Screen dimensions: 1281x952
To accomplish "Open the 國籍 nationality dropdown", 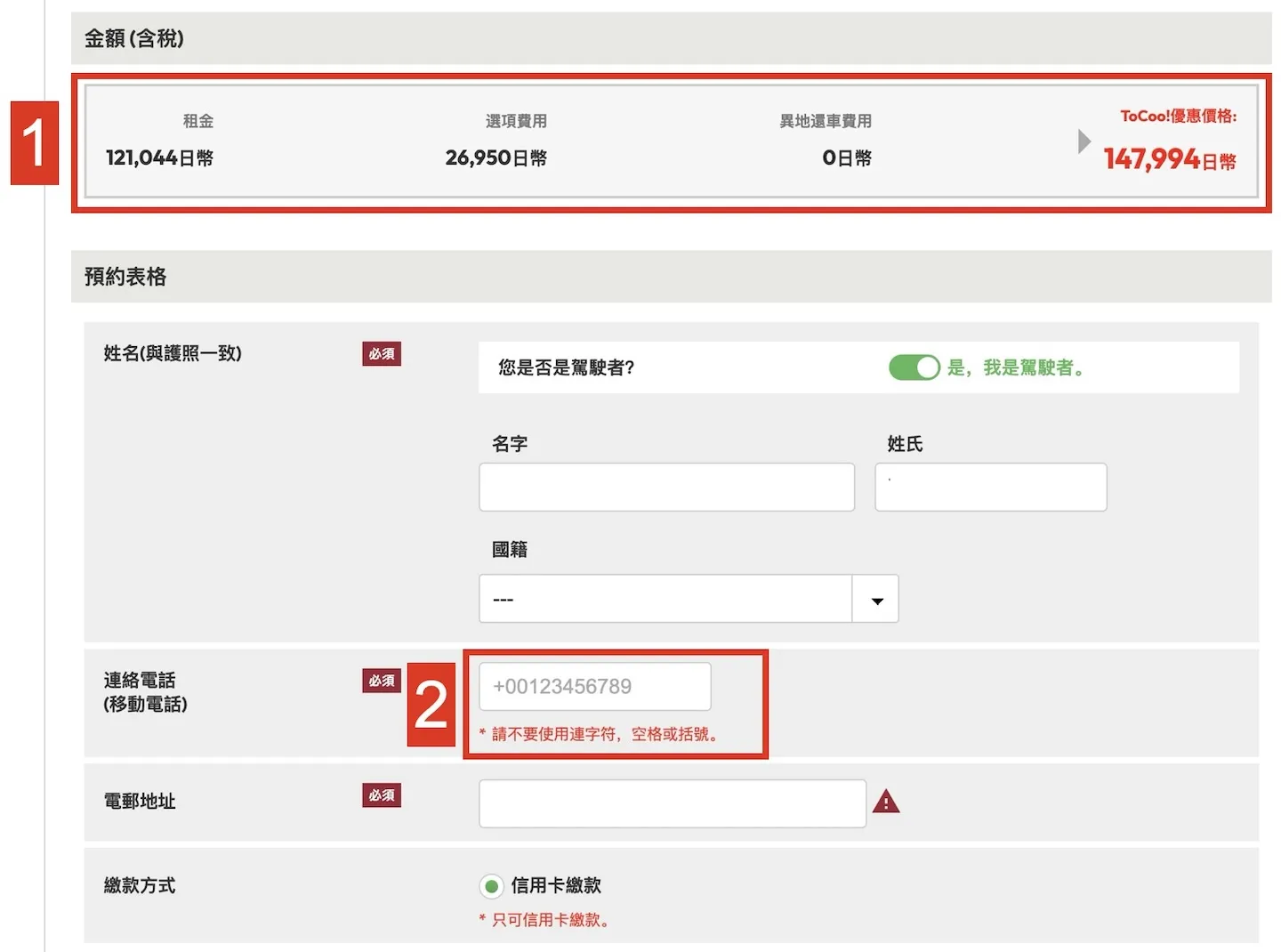I will [x=689, y=599].
